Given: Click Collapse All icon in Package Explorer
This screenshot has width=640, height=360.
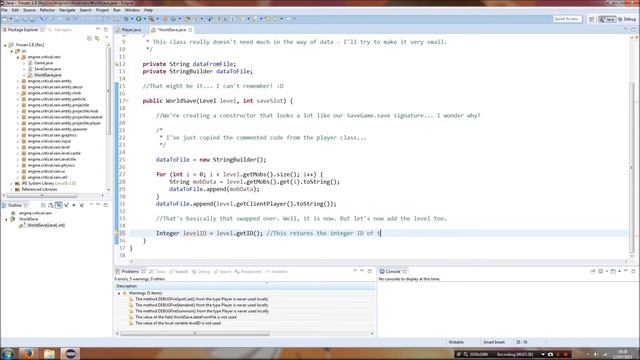Looking at the screenshot, I should pos(89,38).
